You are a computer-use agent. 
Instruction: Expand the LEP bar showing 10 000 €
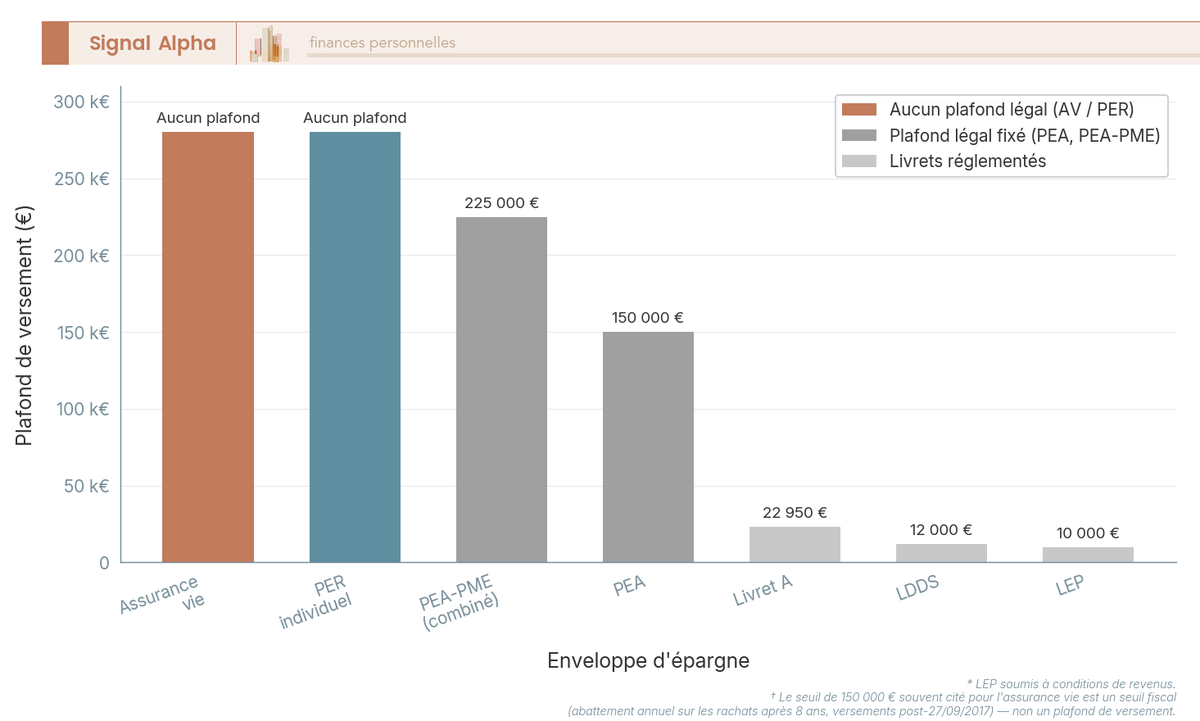click(1089, 554)
